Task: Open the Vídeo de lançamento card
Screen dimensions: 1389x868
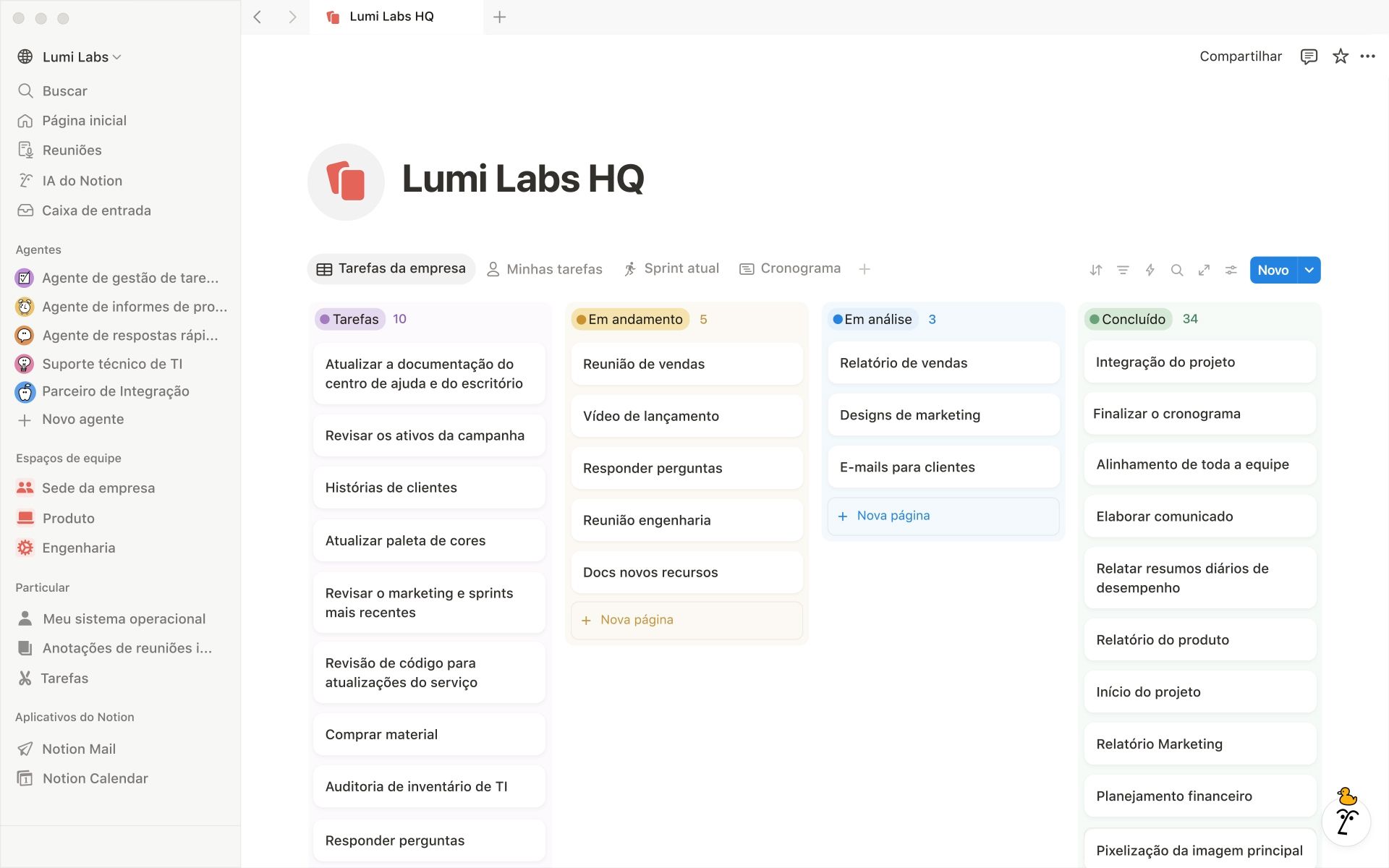Action: [x=687, y=416]
